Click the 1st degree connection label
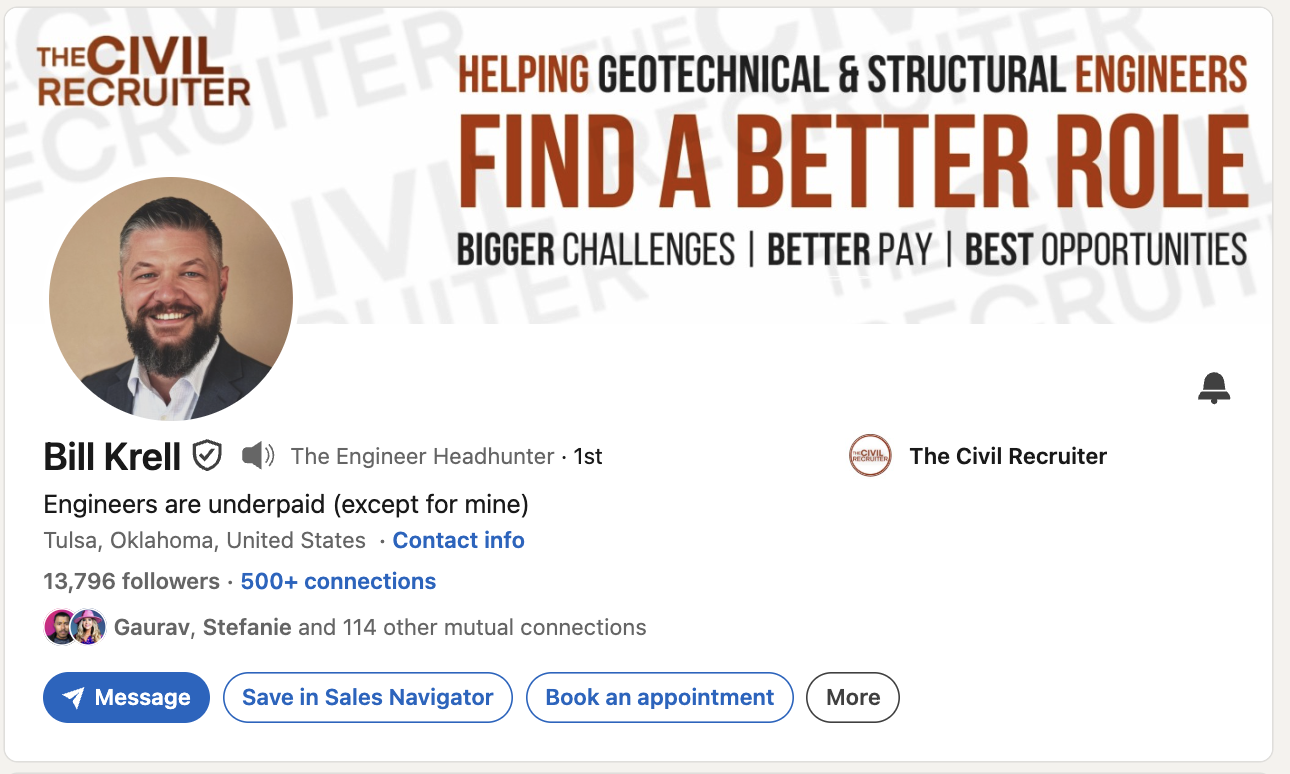 point(588,456)
